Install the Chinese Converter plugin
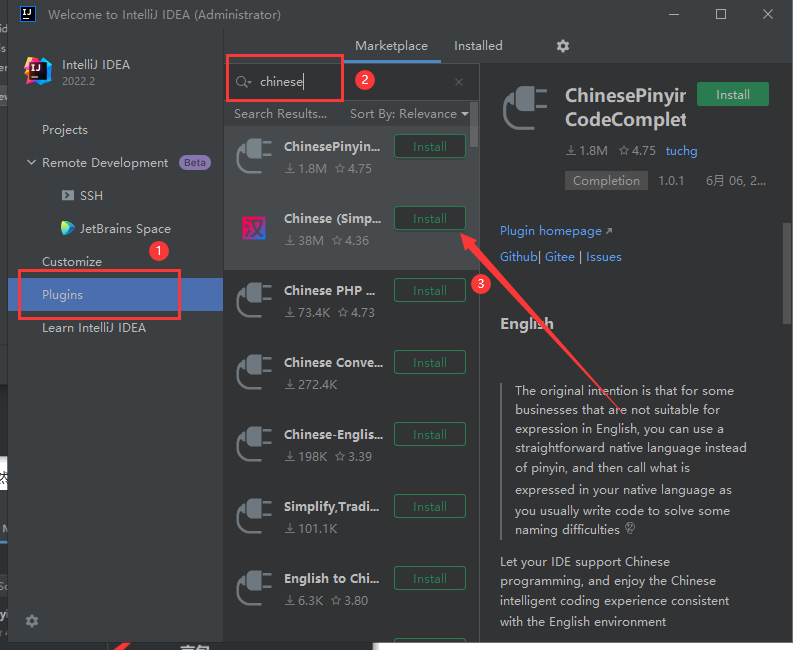 430,363
